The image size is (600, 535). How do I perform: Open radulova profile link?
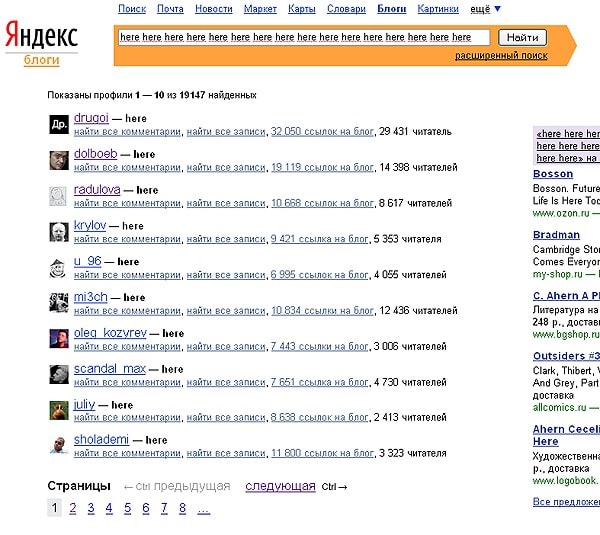coord(97,189)
